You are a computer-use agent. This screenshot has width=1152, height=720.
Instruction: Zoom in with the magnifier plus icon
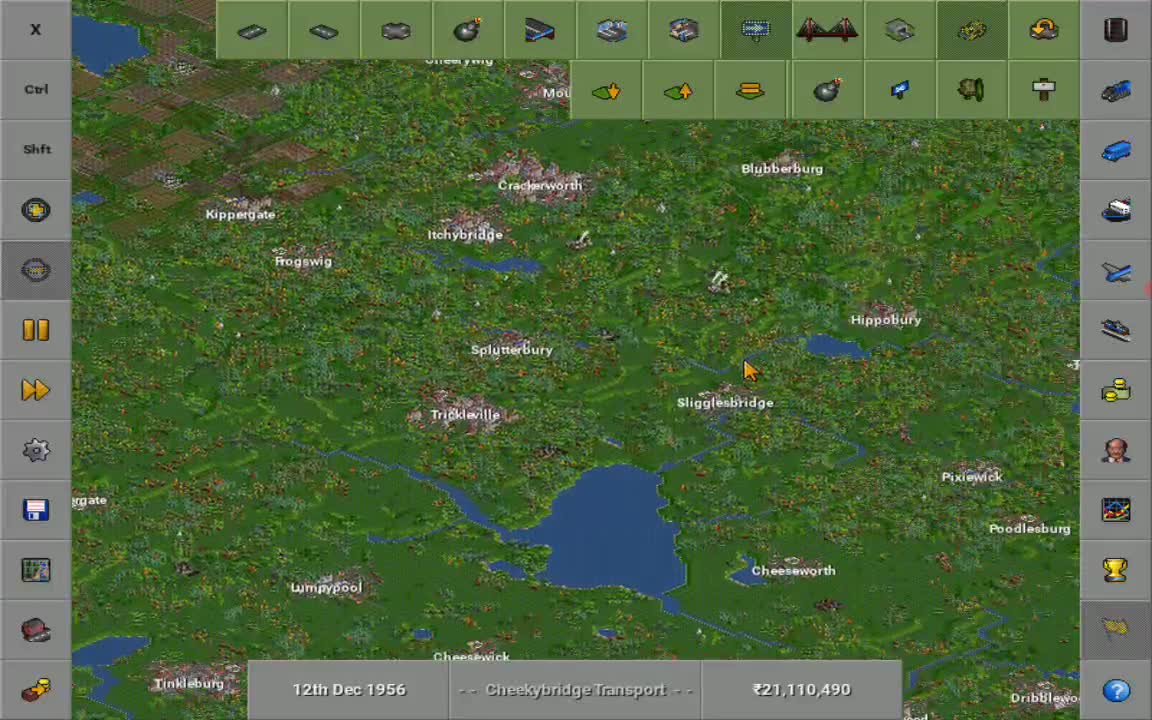(35, 210)
